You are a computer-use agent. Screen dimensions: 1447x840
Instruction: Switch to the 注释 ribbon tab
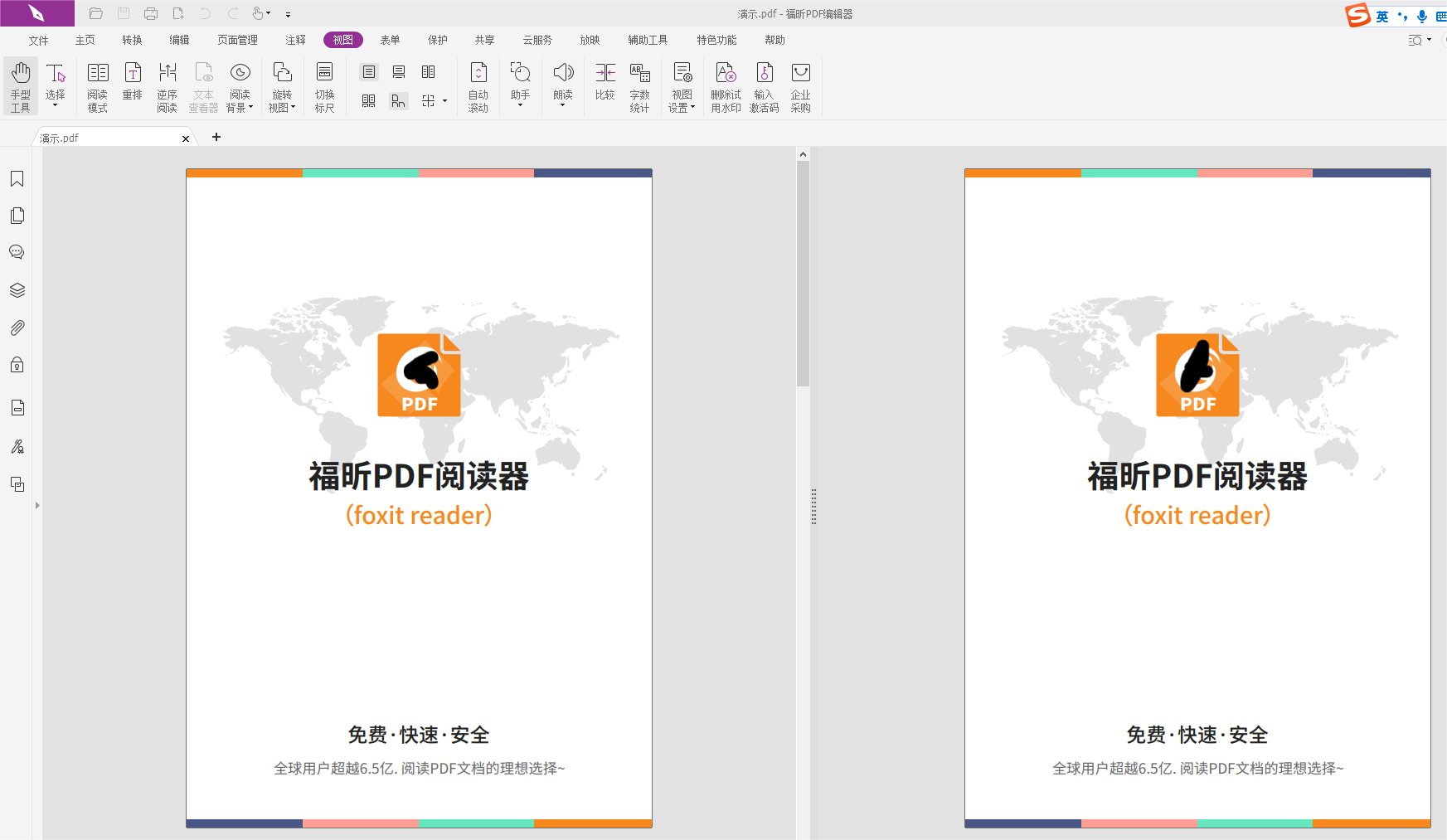coord(295,39)
